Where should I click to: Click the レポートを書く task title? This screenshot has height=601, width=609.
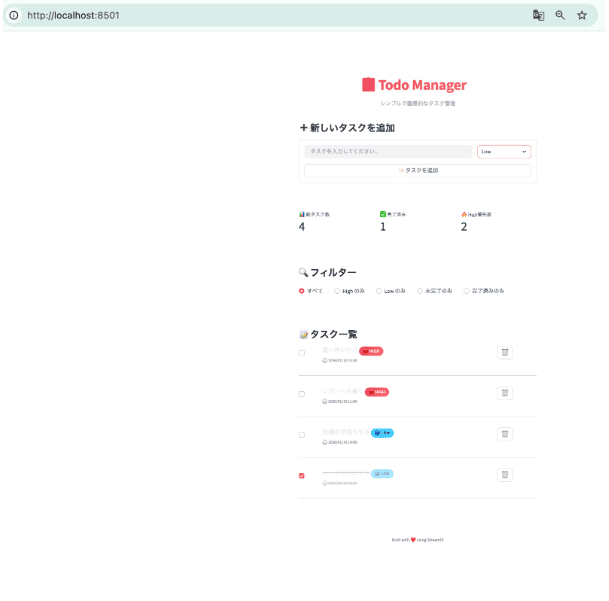[343, 391]
